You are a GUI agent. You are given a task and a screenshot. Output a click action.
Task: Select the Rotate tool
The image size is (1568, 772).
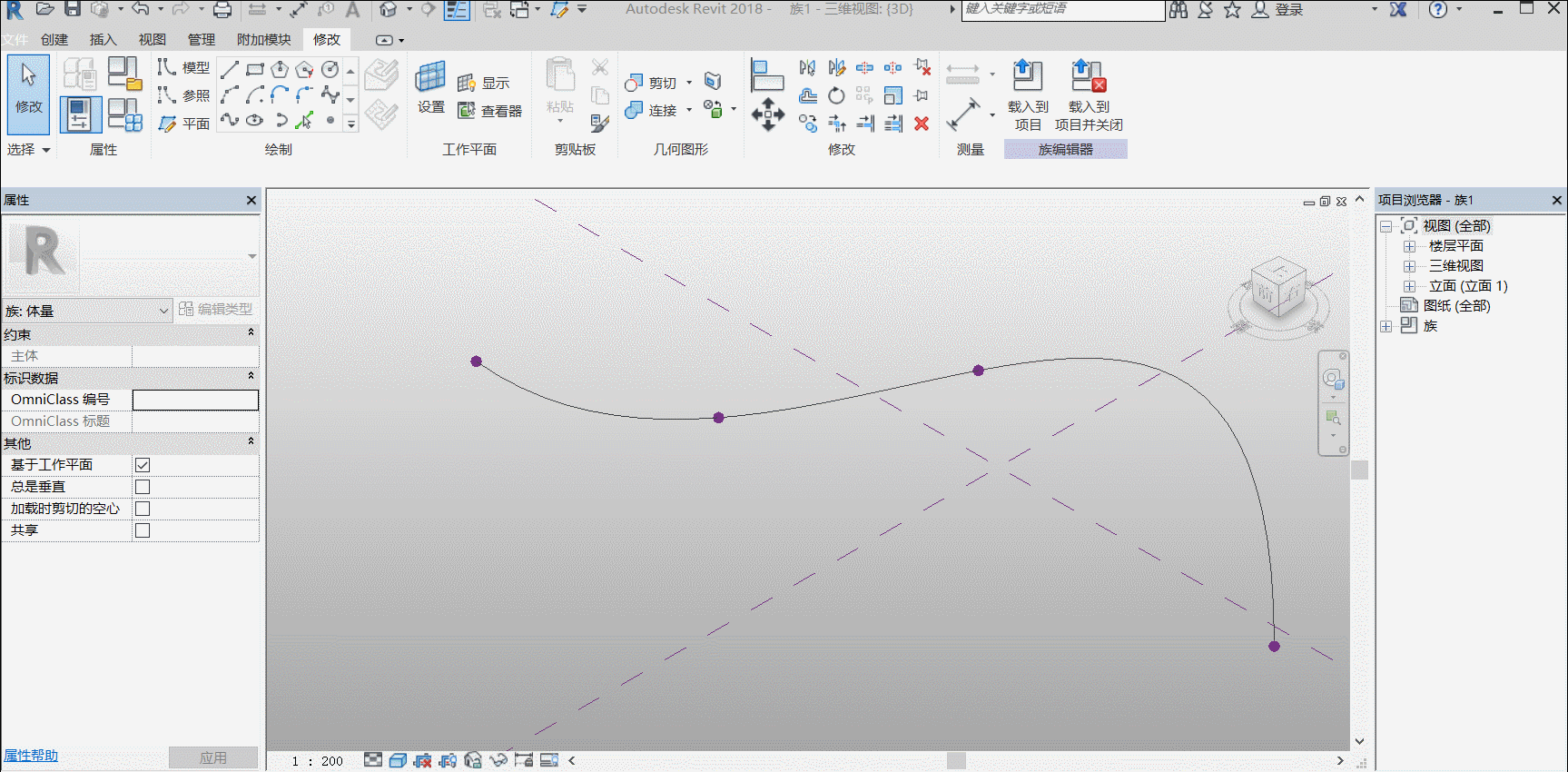point(836,95)
